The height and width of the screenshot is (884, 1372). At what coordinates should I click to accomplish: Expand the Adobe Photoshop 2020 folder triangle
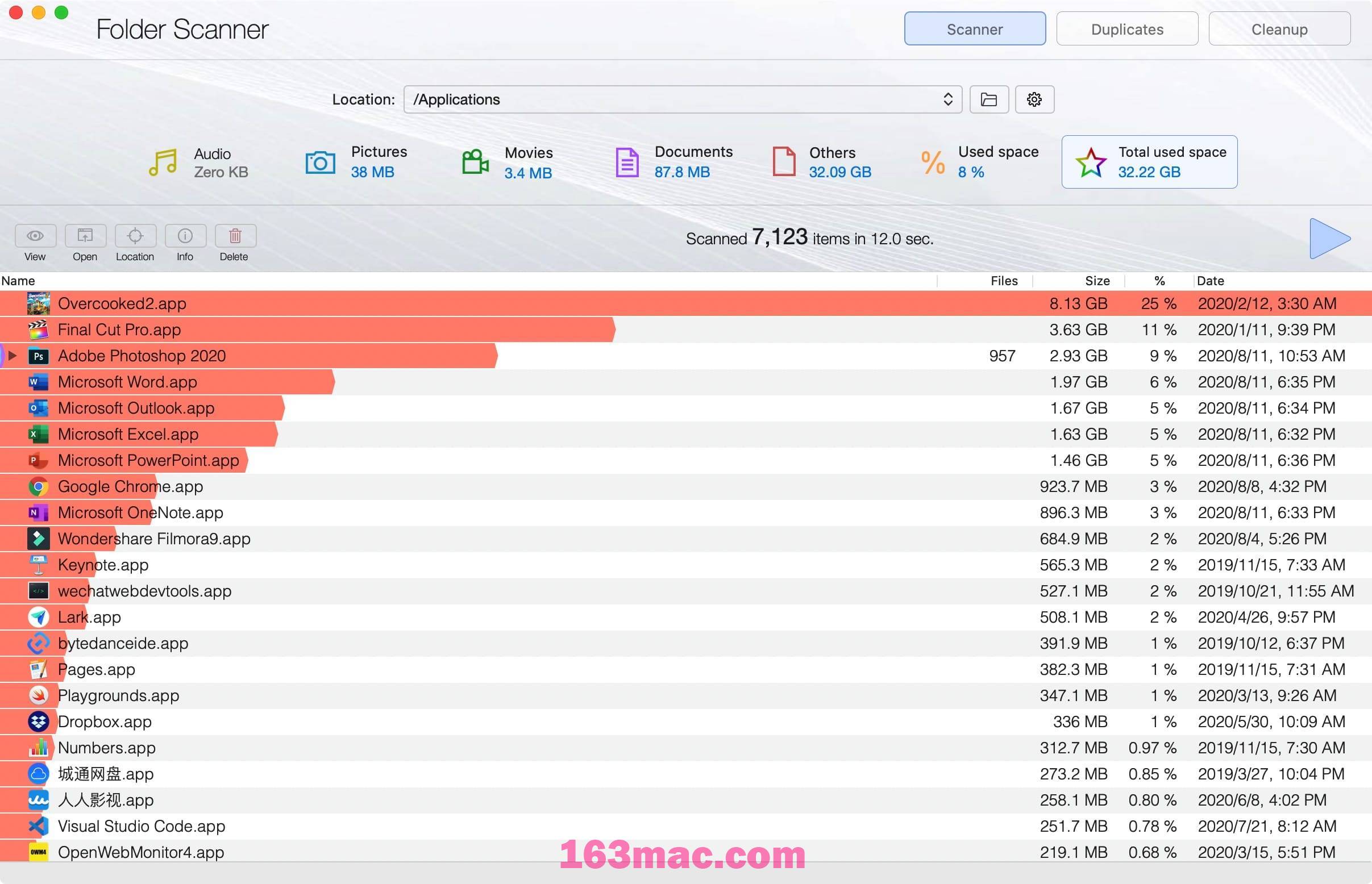[12, 355]
